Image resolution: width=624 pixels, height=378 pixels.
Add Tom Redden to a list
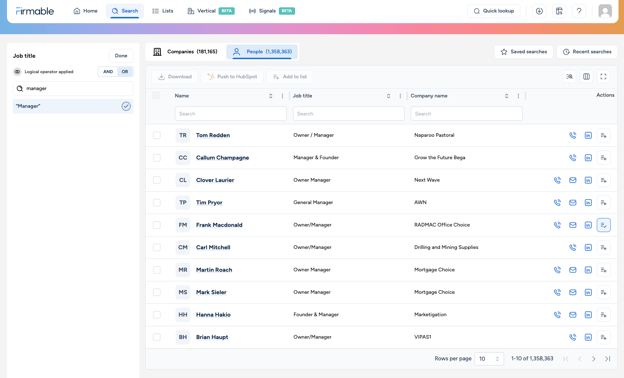point(604,135)
